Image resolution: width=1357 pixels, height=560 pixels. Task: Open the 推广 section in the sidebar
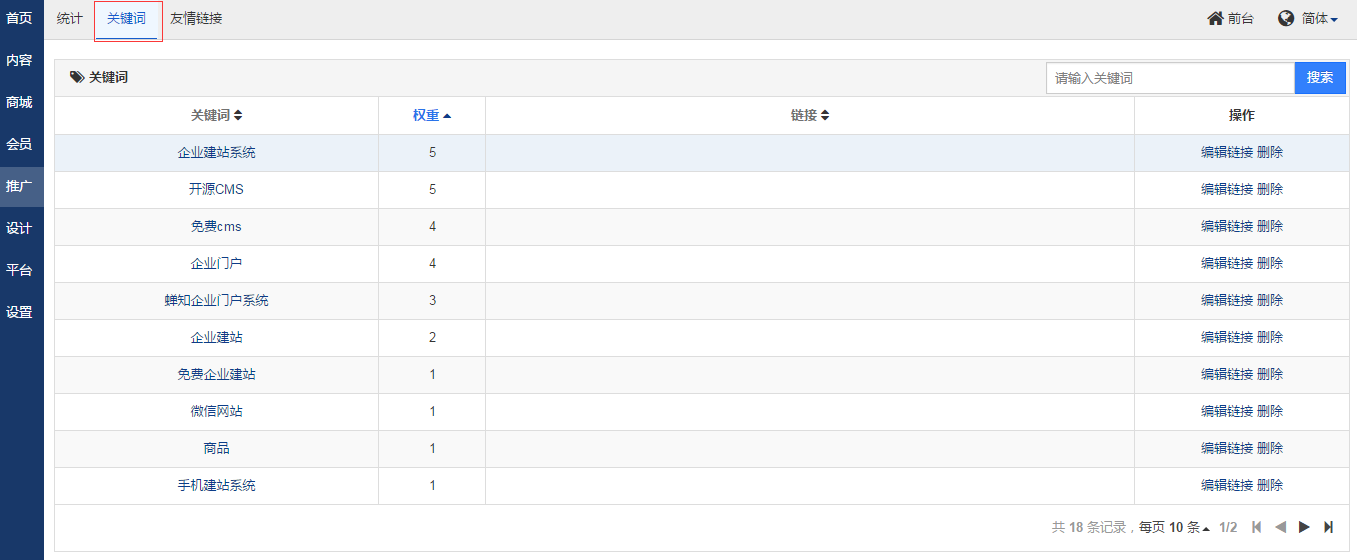click(x=19, y=186)
